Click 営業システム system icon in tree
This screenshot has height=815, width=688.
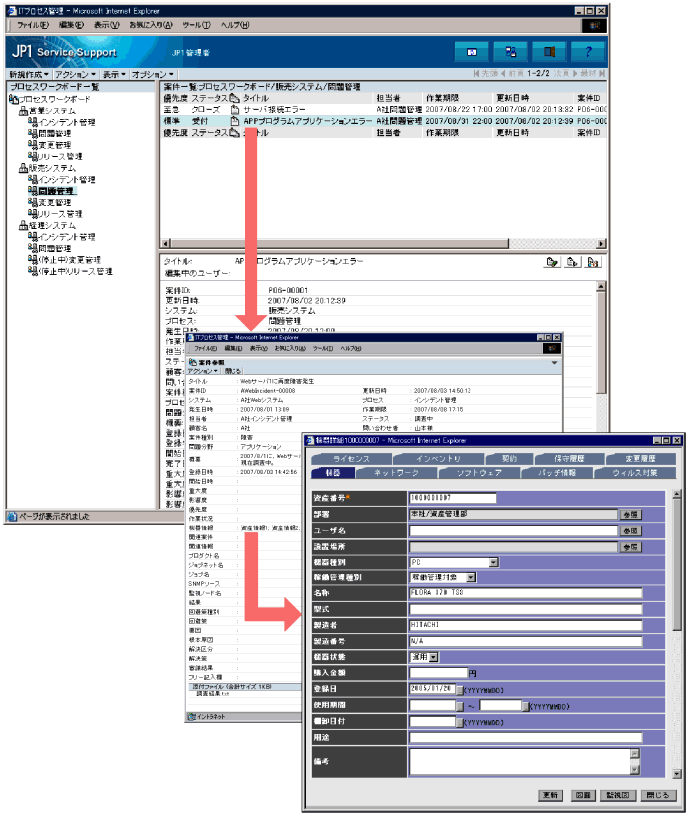[x=23, y=111]
